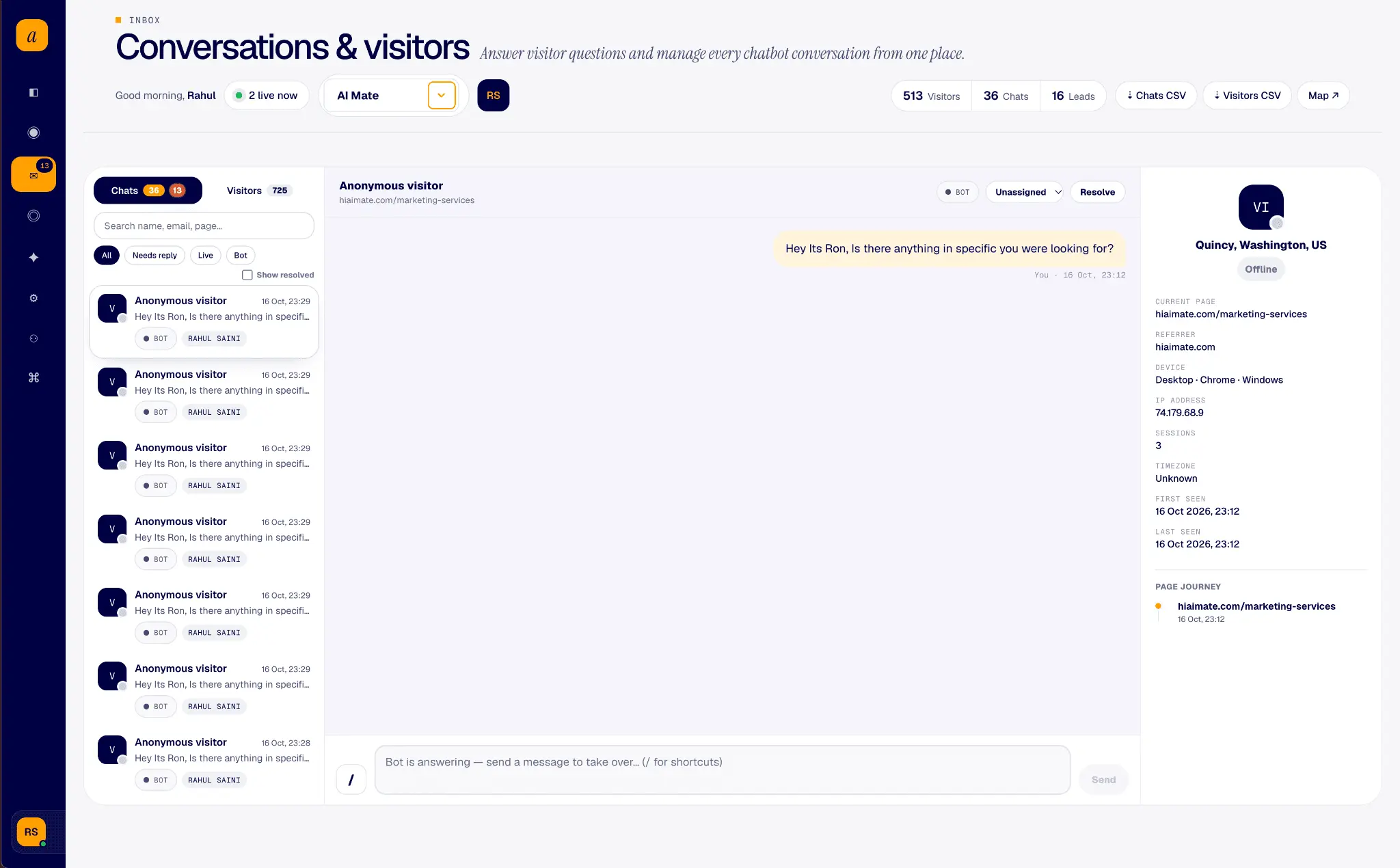Select the Needs reply filter

tap(154, 256)
